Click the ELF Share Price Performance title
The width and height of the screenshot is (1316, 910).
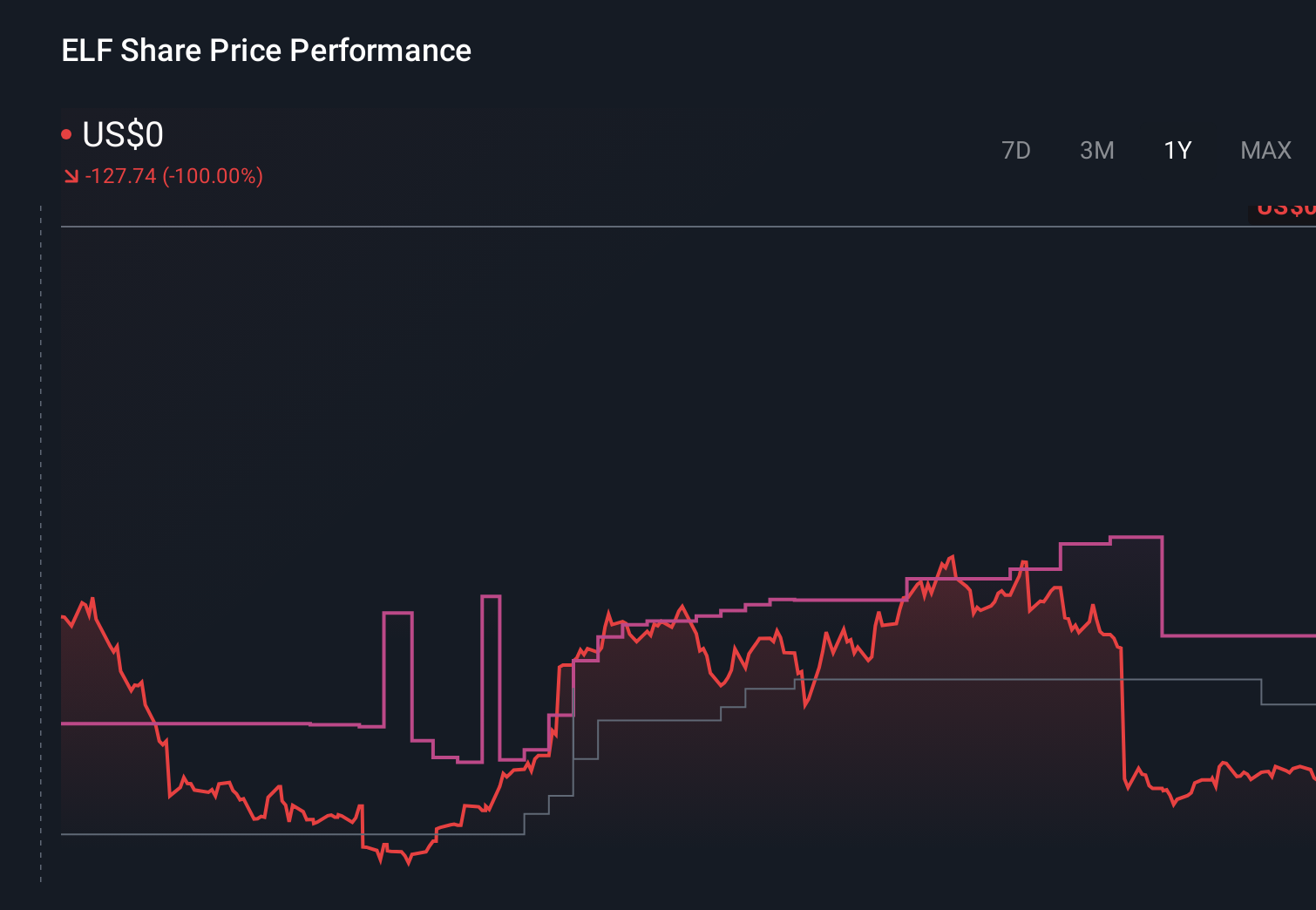coord(265,50)
